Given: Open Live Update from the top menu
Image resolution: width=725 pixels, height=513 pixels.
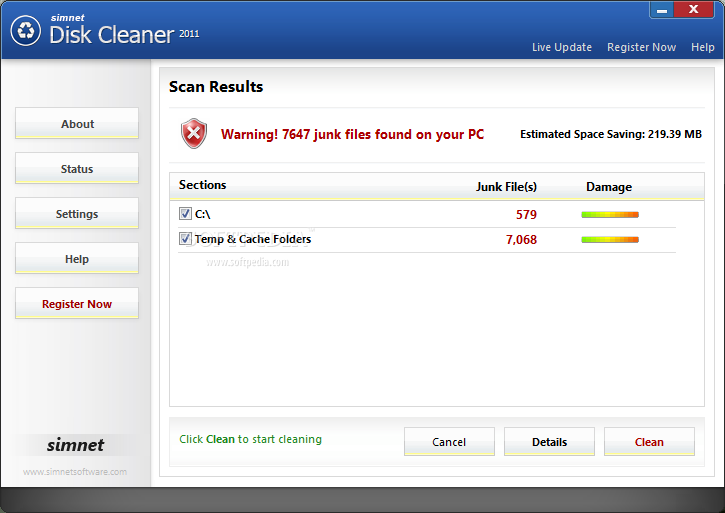Looking at the screenshot, I should point(562,47).
